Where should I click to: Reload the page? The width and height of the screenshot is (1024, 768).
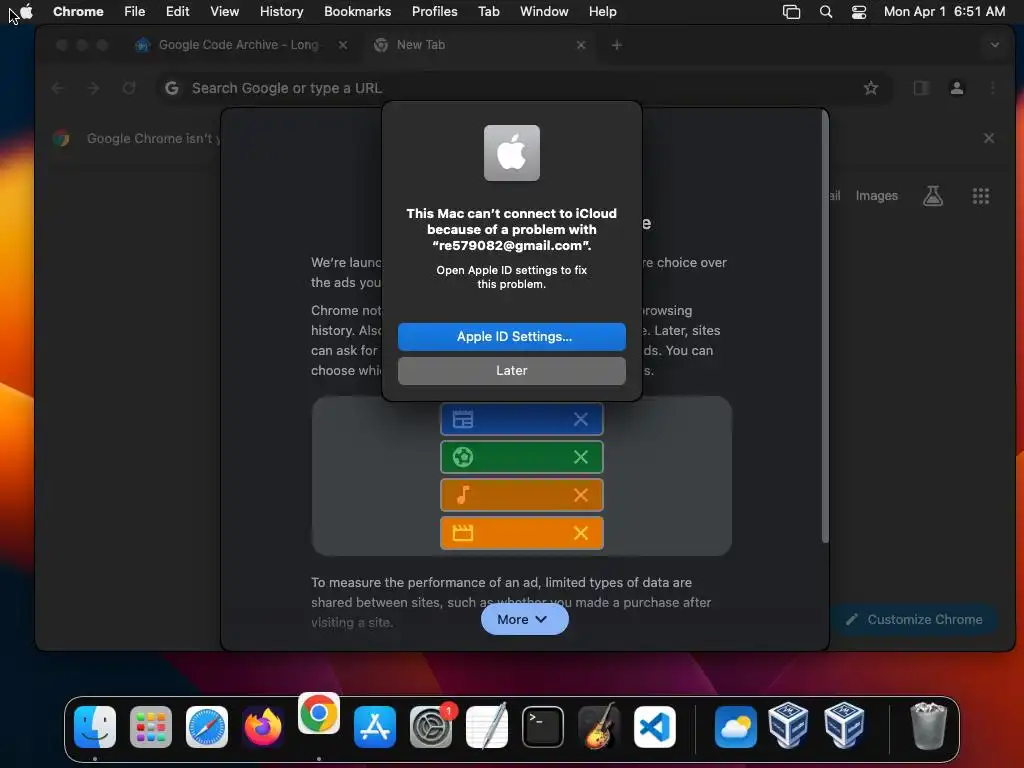tap(129, 88)
